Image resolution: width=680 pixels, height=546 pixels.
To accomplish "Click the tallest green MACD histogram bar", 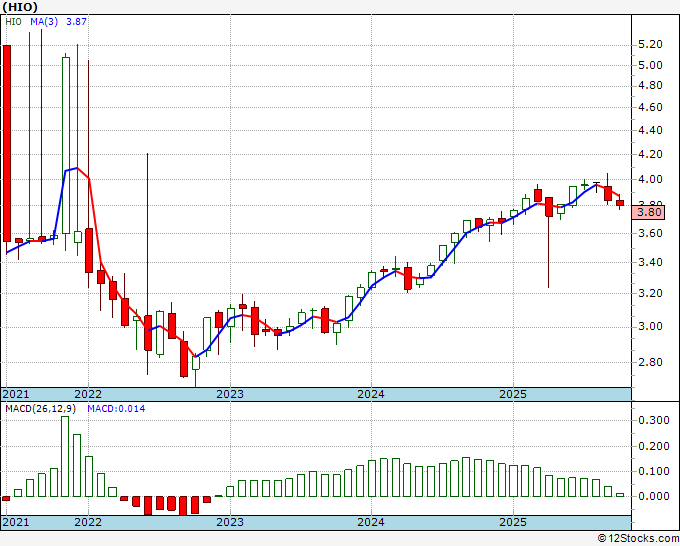I will click(65, 456).
